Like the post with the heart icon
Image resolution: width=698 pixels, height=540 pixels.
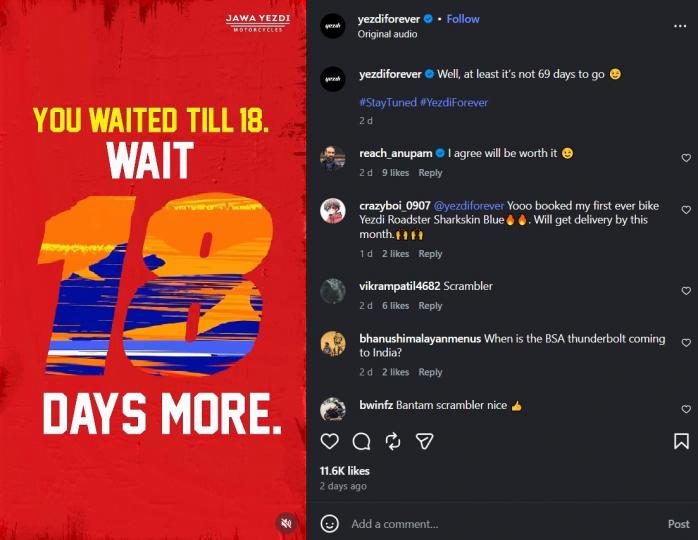(329, 441)
